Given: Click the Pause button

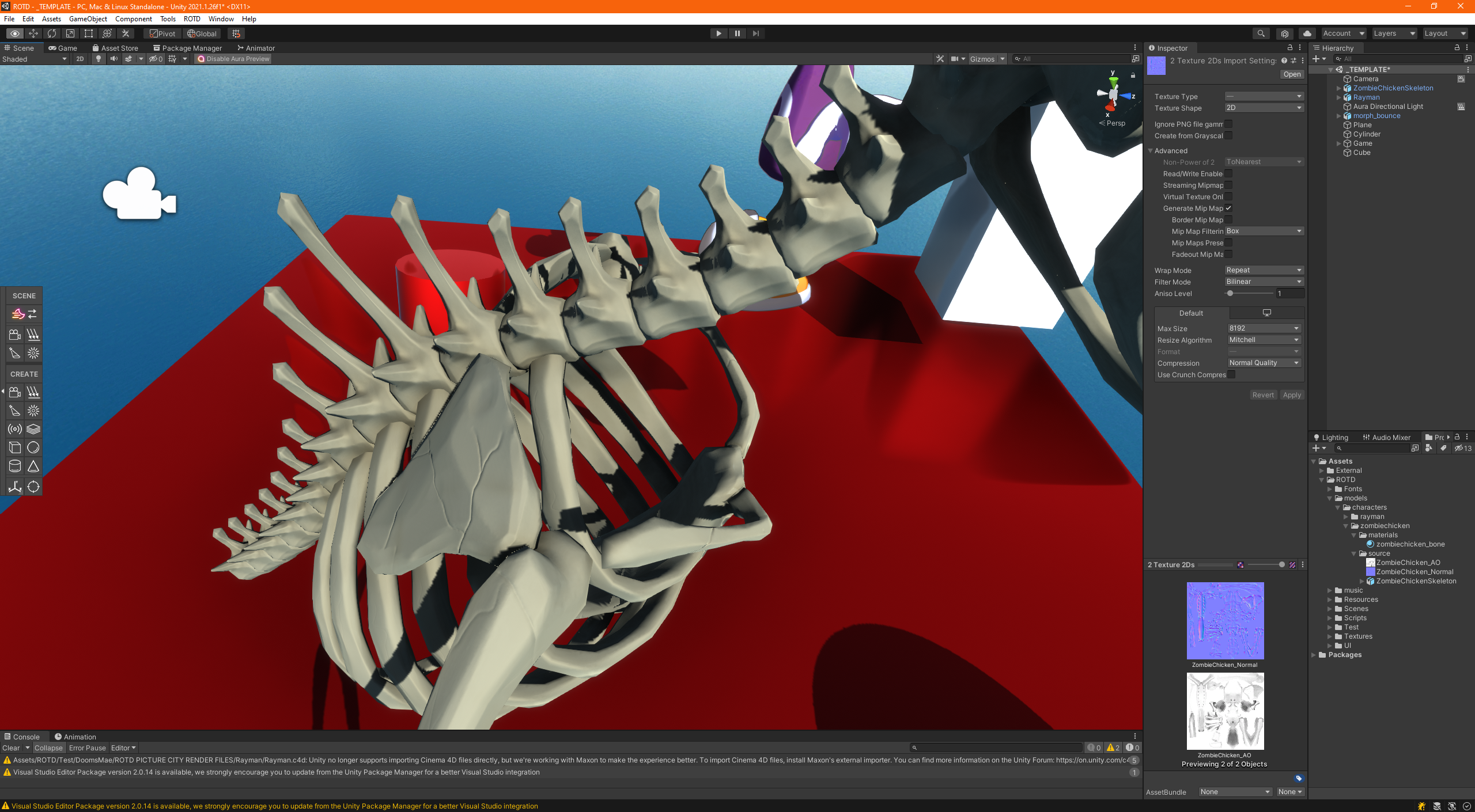Looking at the screenshot, I should click(737, 33).
